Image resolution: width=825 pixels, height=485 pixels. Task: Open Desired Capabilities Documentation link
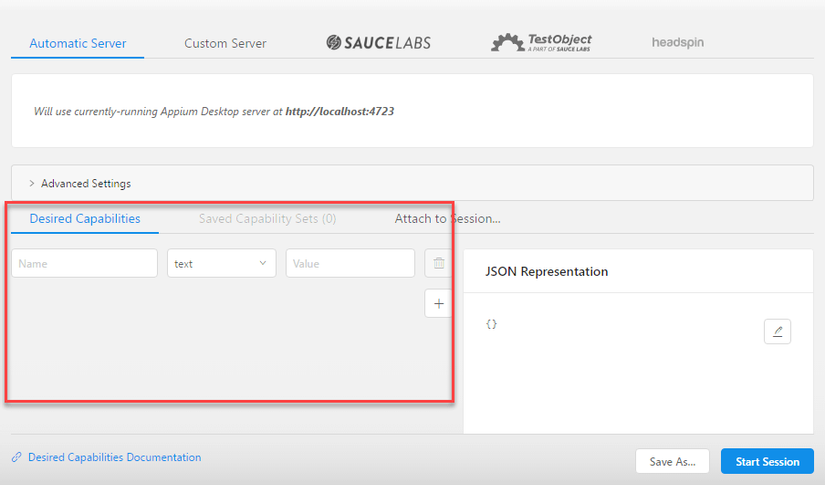coord(114,458)
